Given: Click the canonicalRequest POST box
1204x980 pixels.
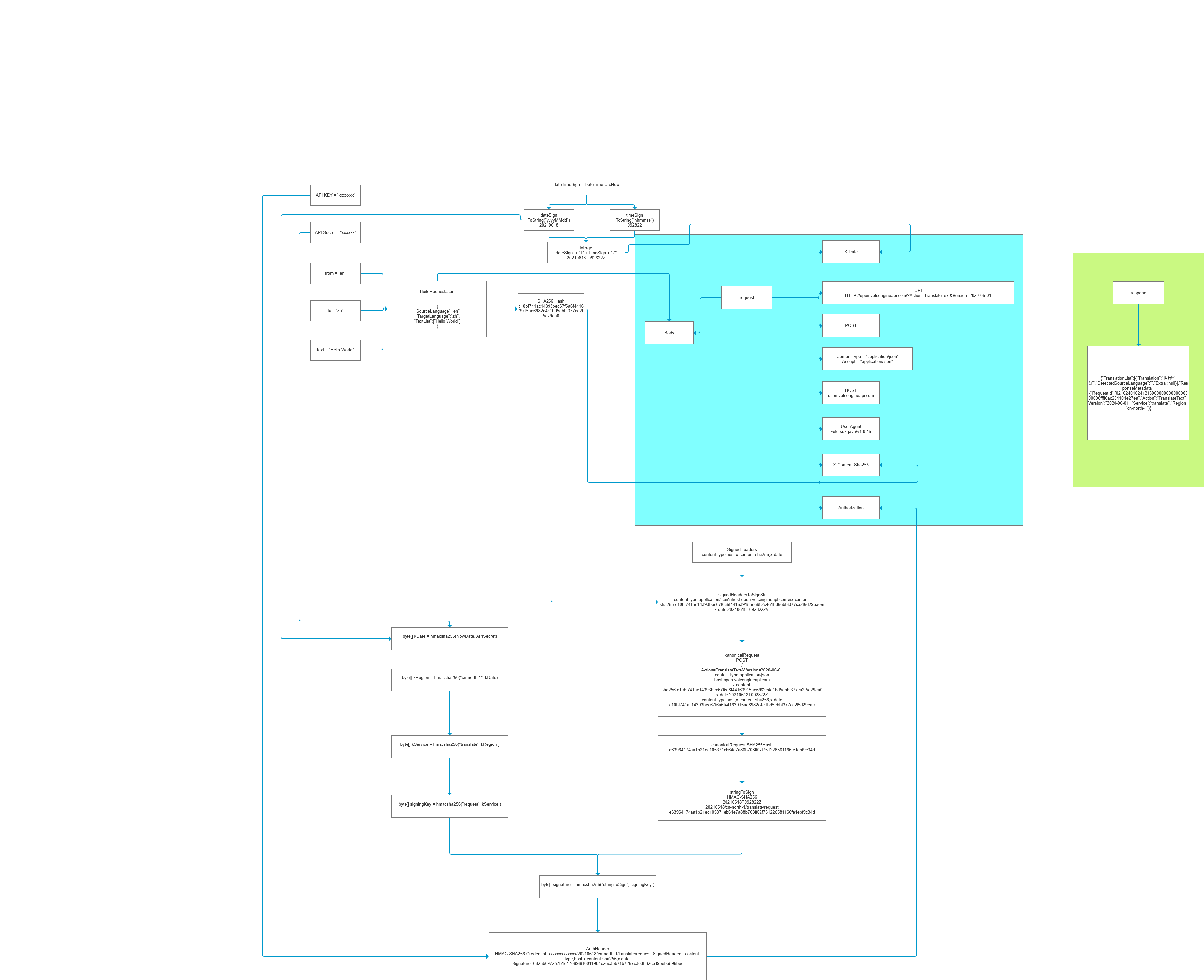Looking at the screenshot, I should (742, 680).
